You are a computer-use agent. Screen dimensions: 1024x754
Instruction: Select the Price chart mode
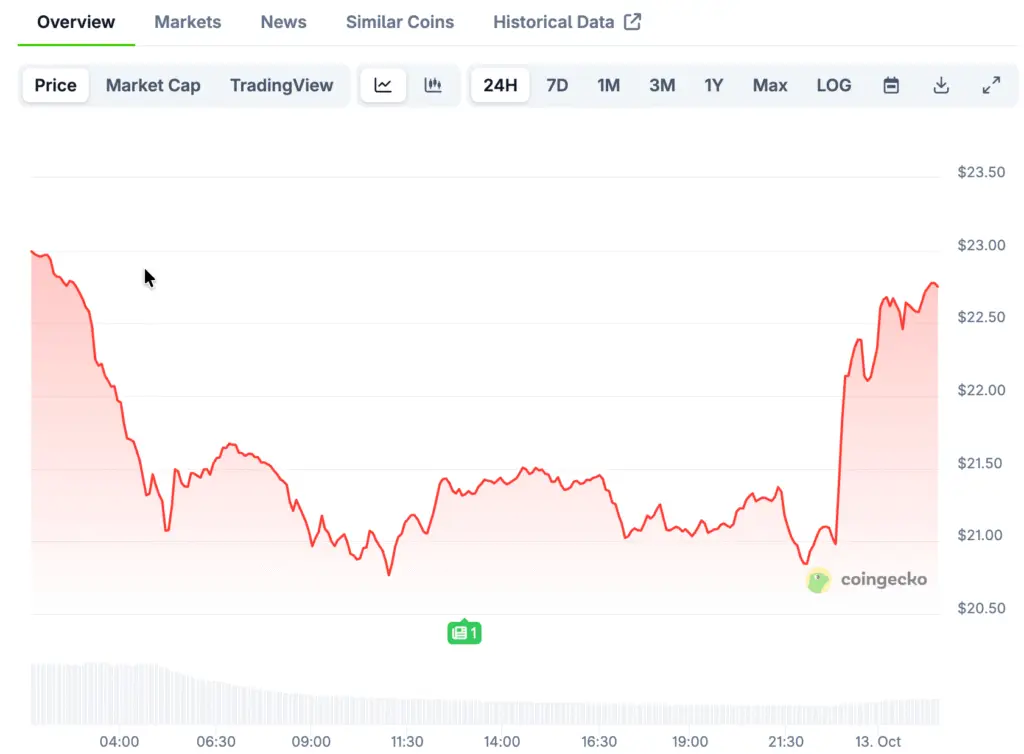pos(56,85)
